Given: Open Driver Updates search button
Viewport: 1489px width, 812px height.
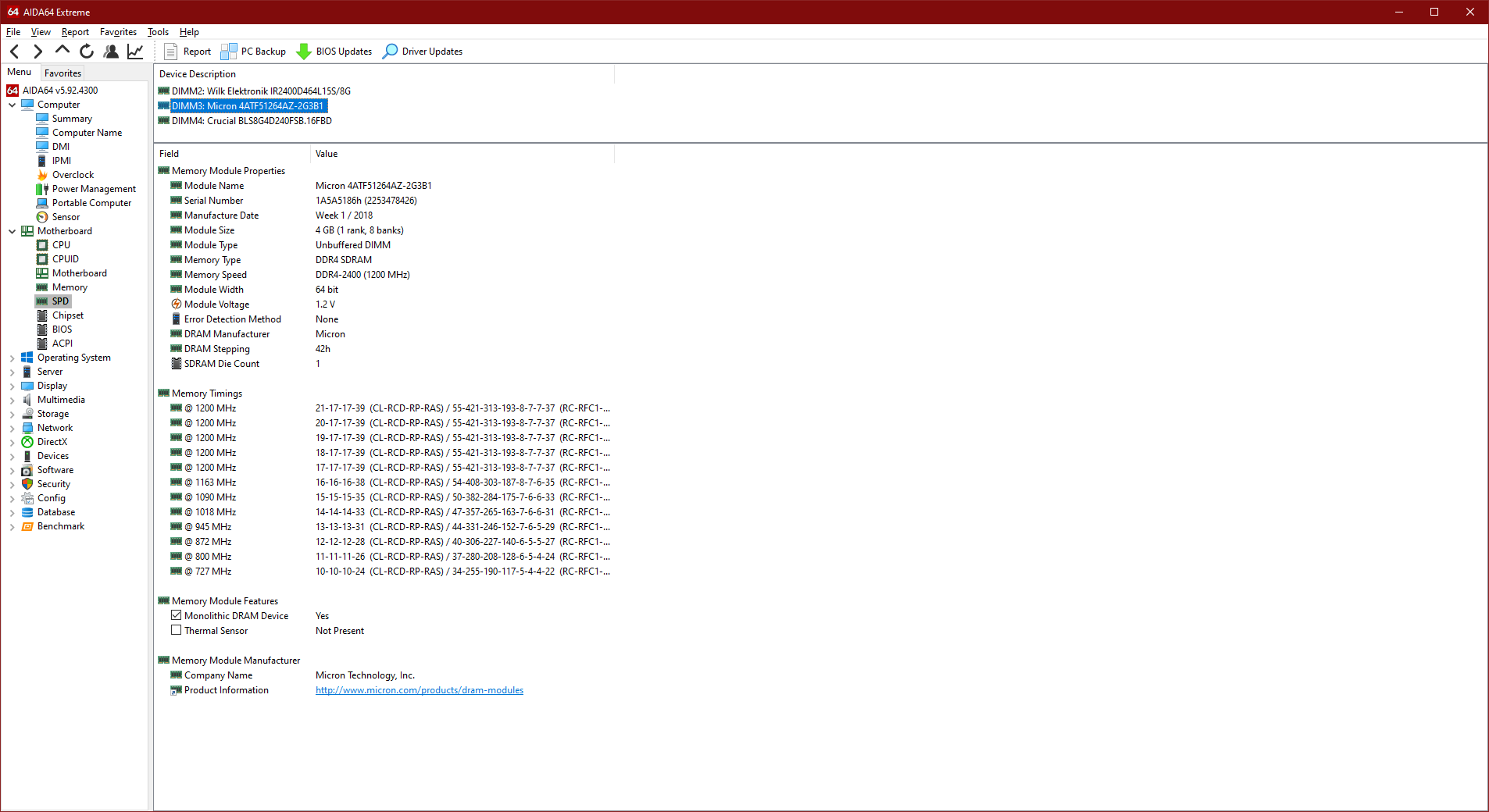Looking at the screenshot, I should [x=423, y=52].
